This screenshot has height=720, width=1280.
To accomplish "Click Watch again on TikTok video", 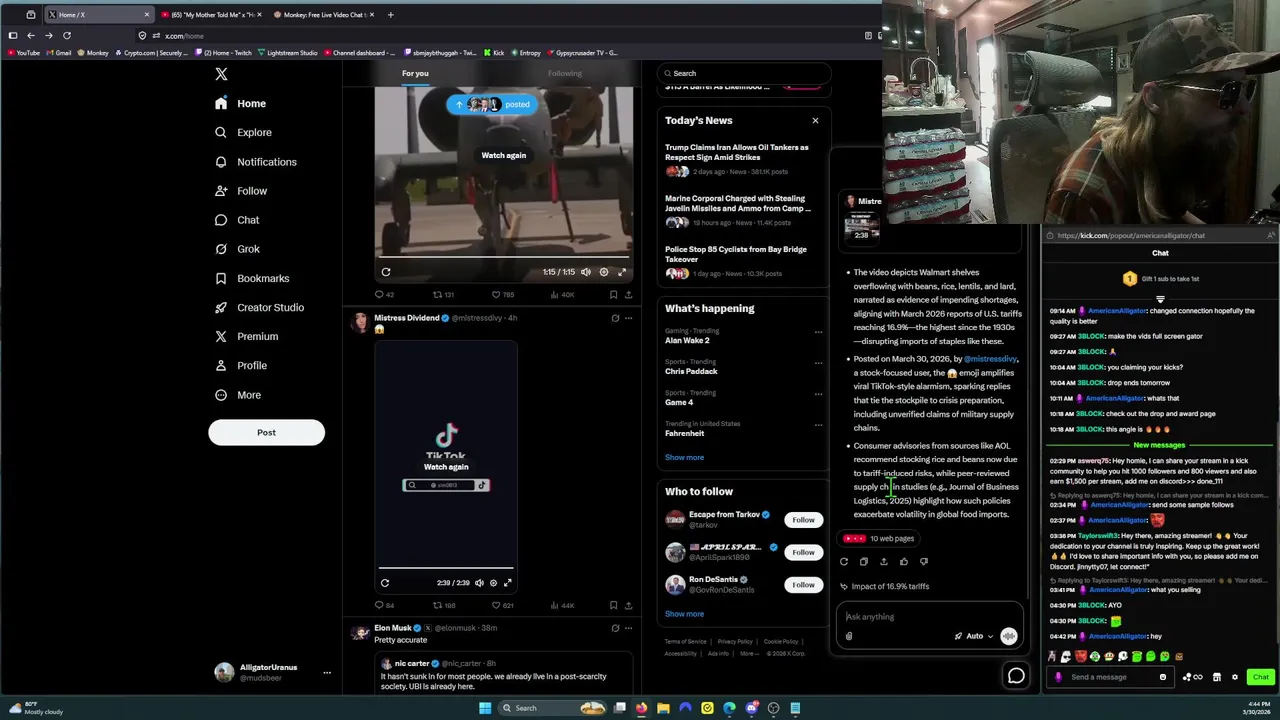I will (446, 467).
